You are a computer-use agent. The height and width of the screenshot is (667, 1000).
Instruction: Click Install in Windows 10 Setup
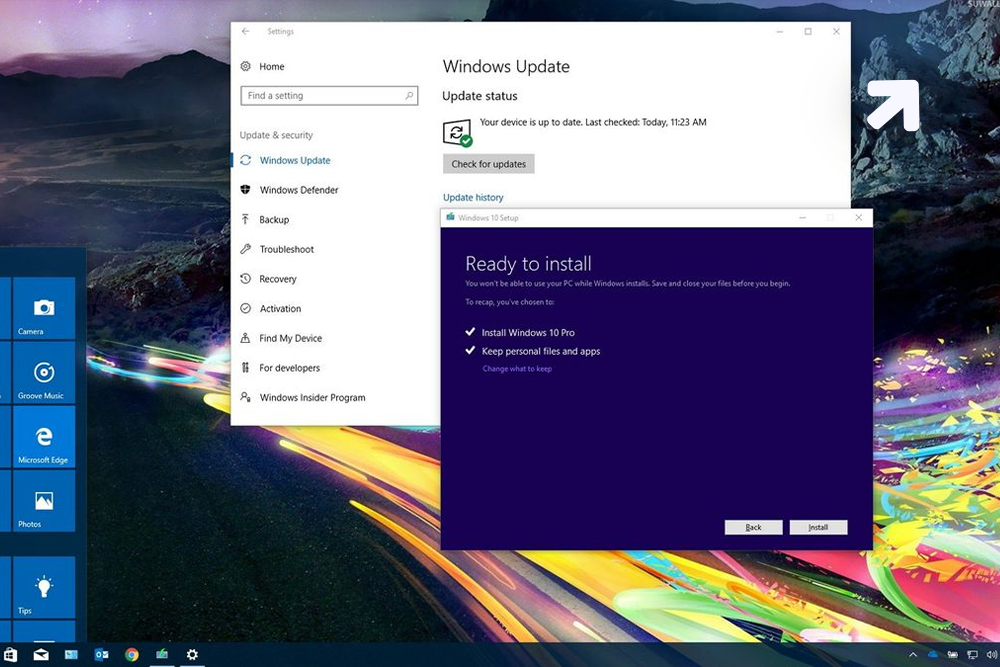[818, 527]
